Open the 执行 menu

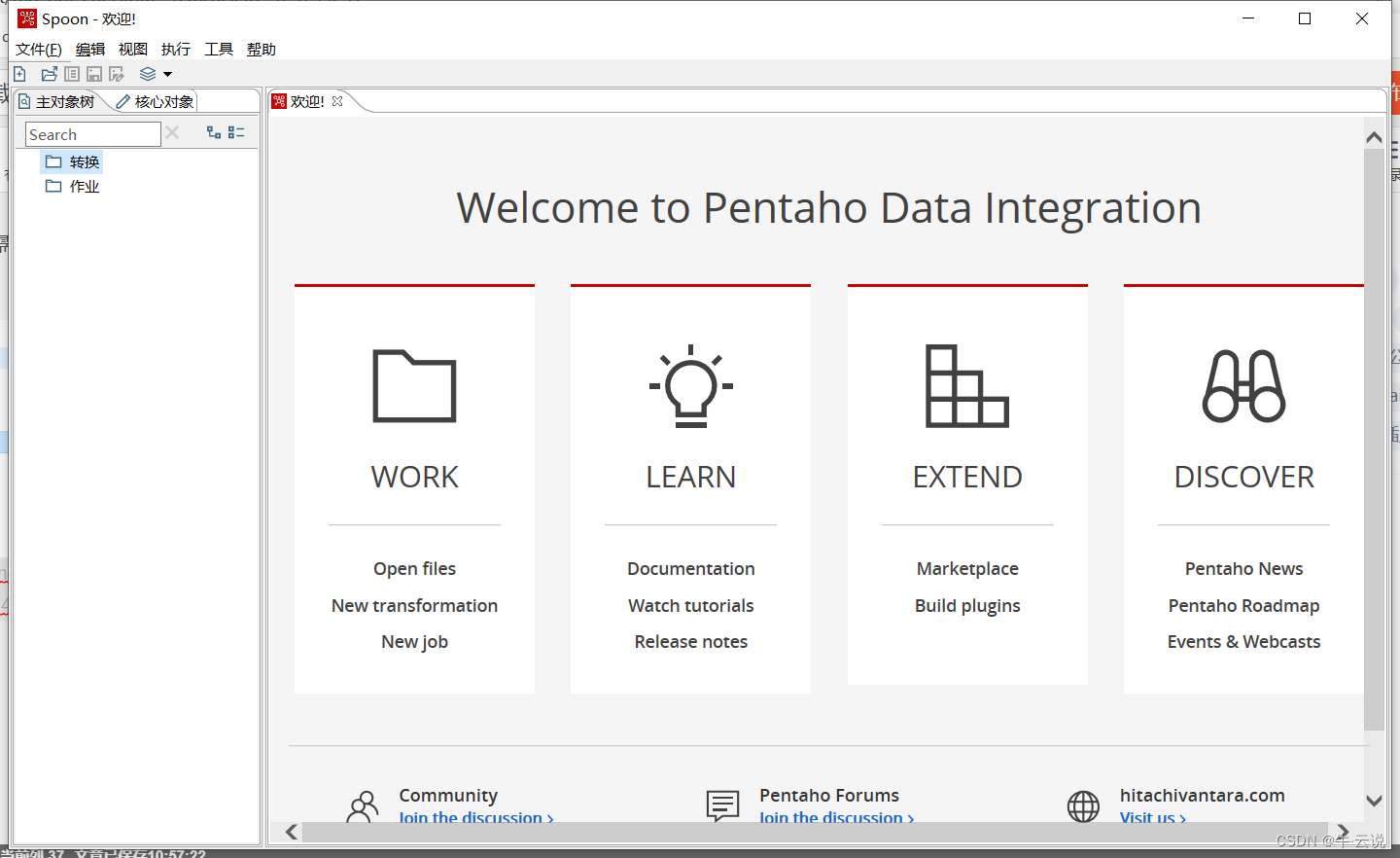pos(176,50)
